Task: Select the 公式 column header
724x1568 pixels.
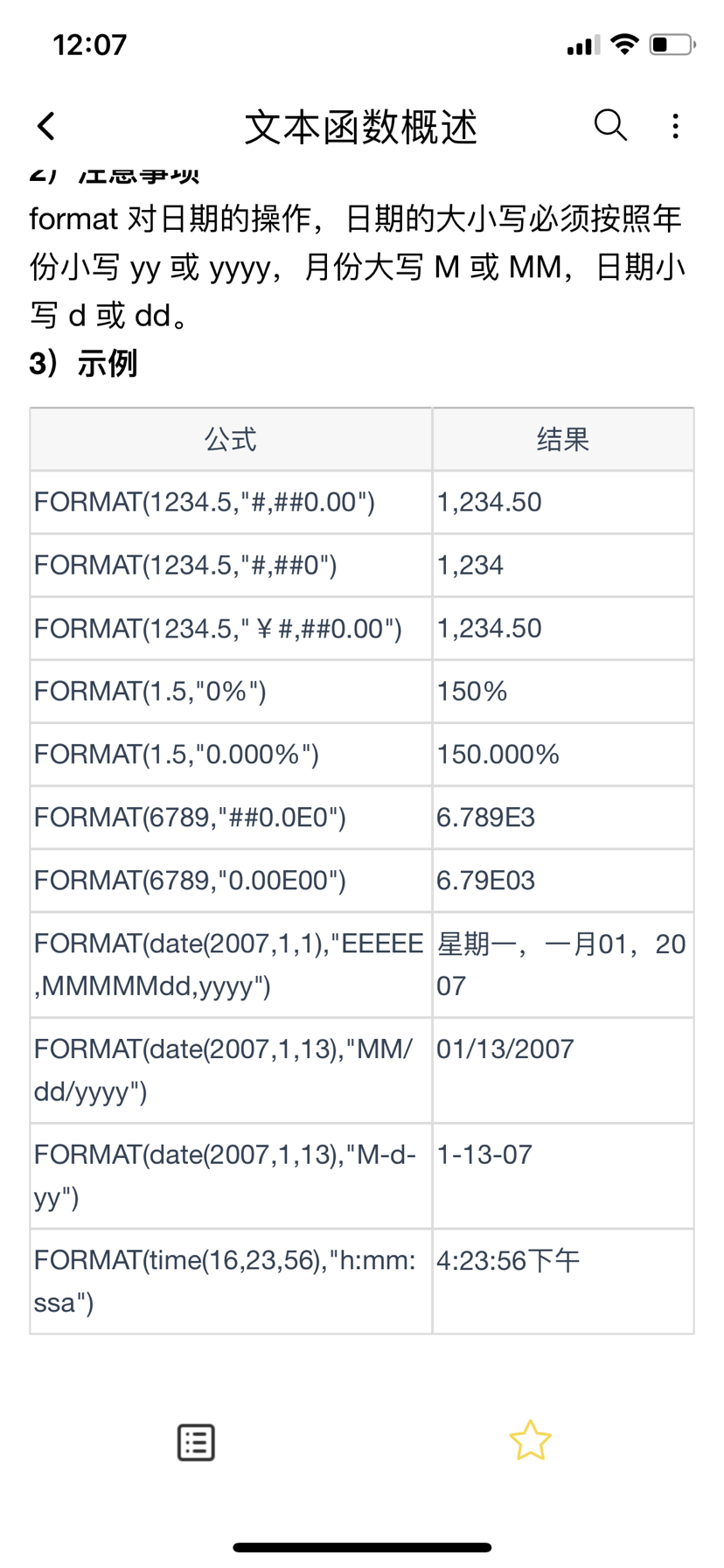Action: coord(231,439)
